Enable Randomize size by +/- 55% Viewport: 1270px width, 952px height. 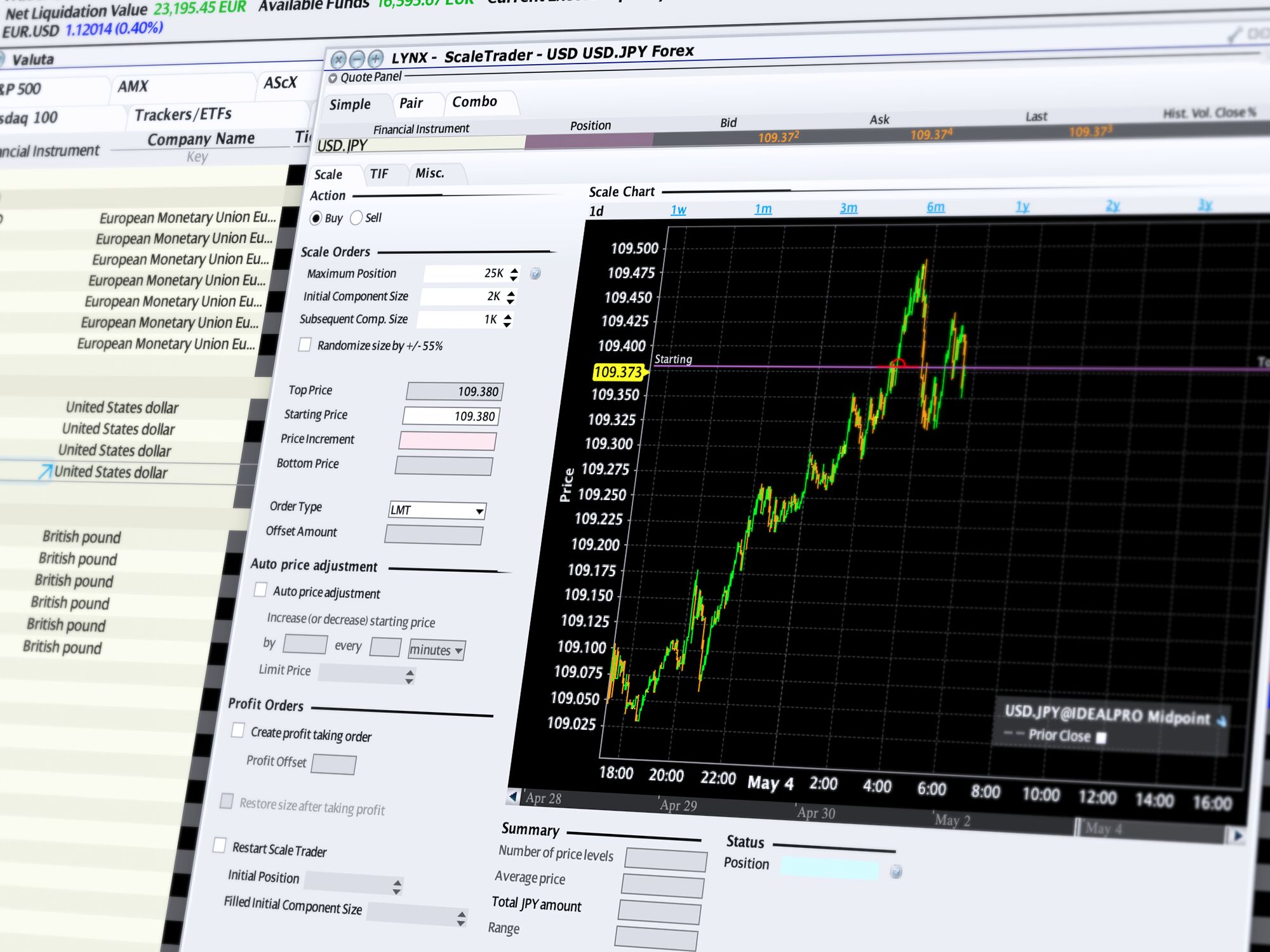click(x=305, y=345)
